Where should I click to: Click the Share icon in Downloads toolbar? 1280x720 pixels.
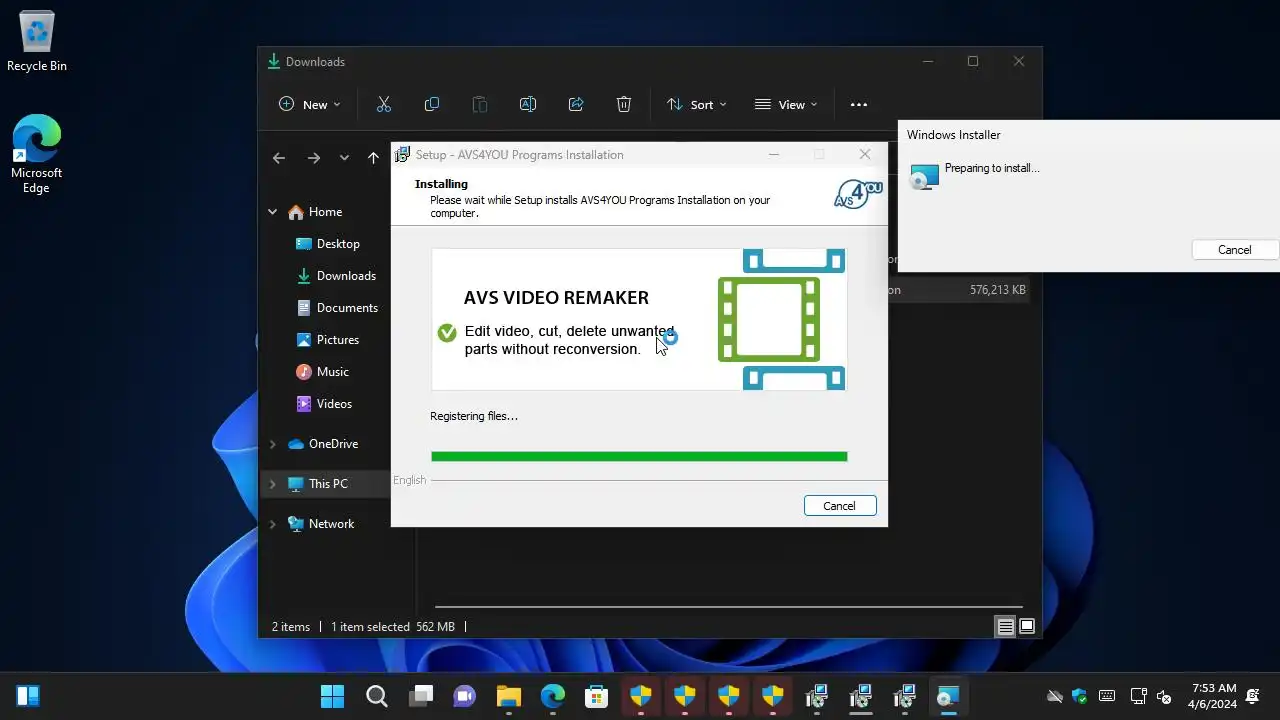click(576, 104)
